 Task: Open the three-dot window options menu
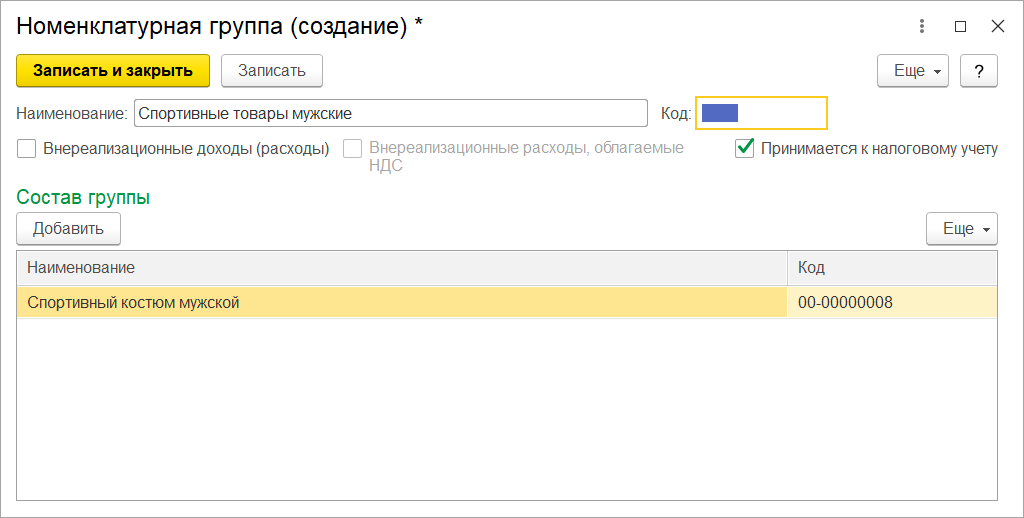coord(921,27)
